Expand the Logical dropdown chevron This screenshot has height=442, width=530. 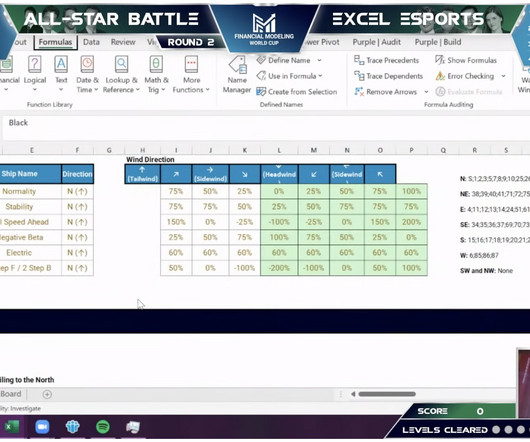point(35,90)
